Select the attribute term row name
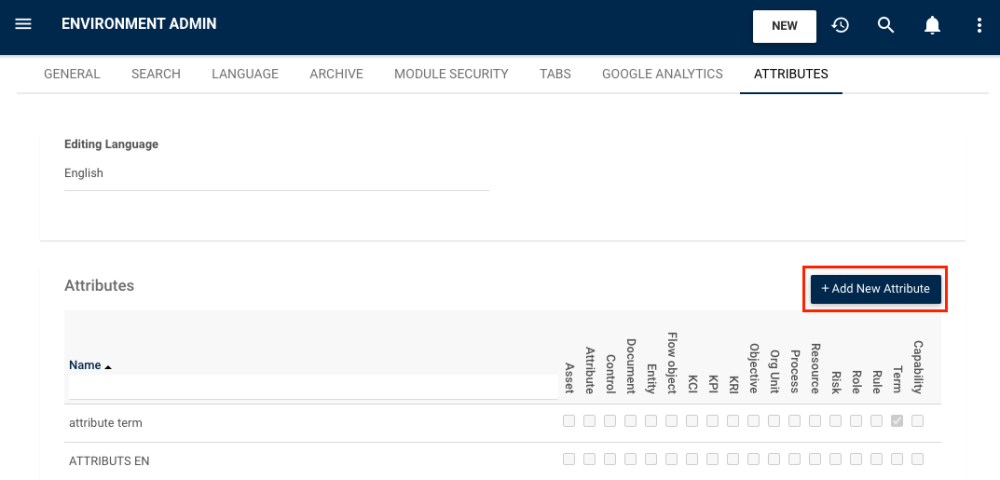This screenshot has width=1000, height=480. pos(105,423)
